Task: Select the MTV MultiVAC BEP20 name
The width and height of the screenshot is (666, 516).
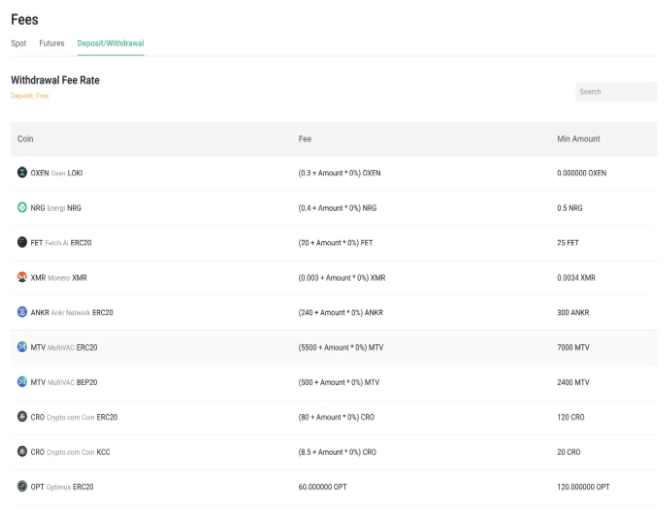Action: (64, 382)
